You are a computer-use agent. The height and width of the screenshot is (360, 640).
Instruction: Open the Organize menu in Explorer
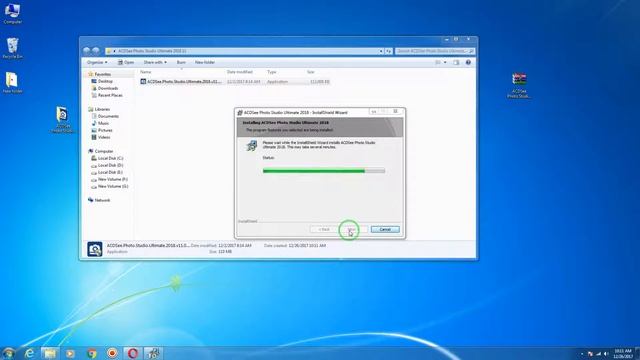point(97,62)
